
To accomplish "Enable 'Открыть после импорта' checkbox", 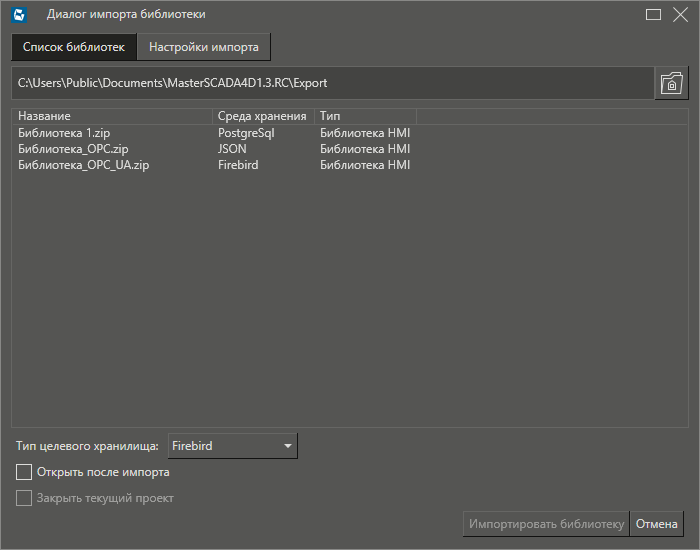I will point(24,472).
